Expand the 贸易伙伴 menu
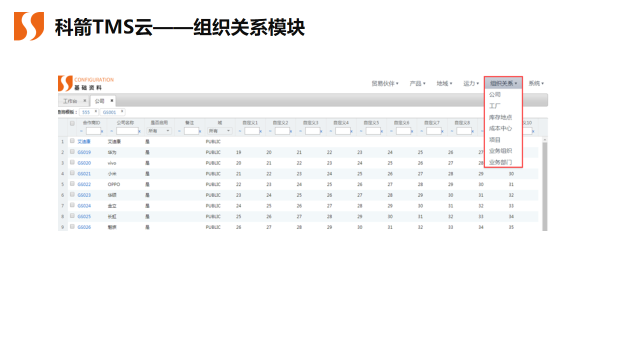 click(x=385, y=83)
